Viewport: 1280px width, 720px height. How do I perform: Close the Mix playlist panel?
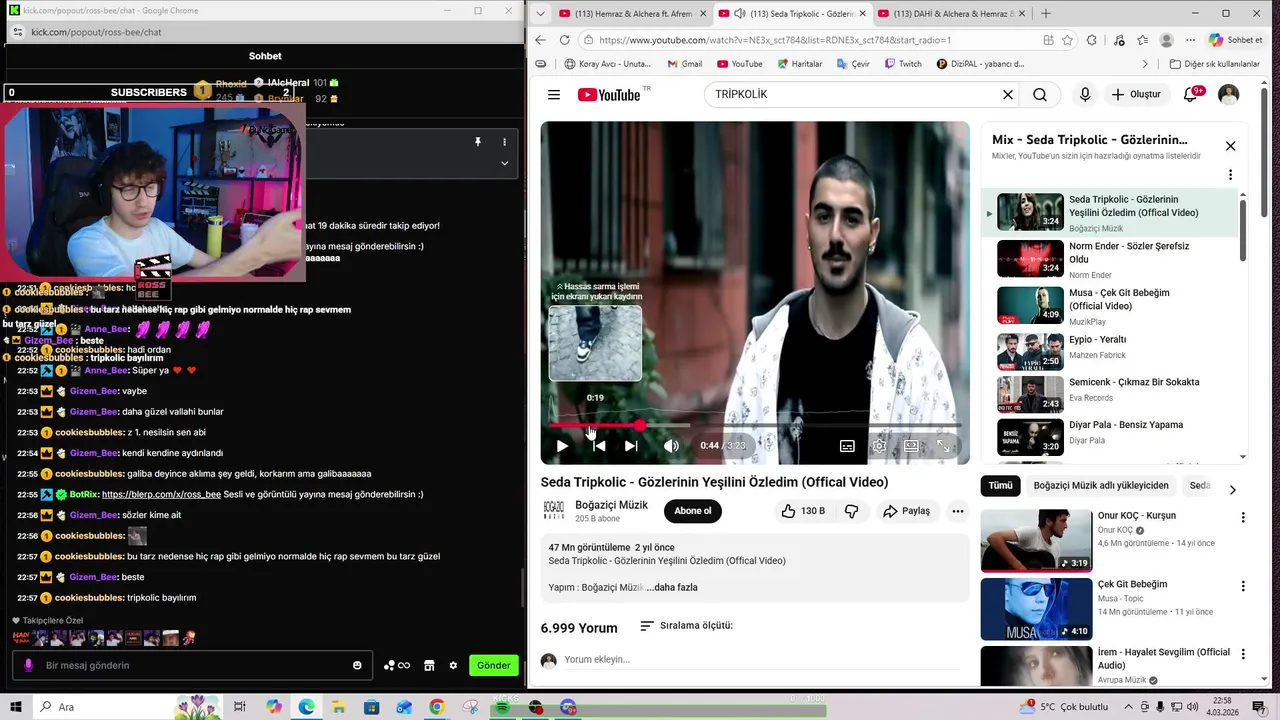pos(1230,146)
